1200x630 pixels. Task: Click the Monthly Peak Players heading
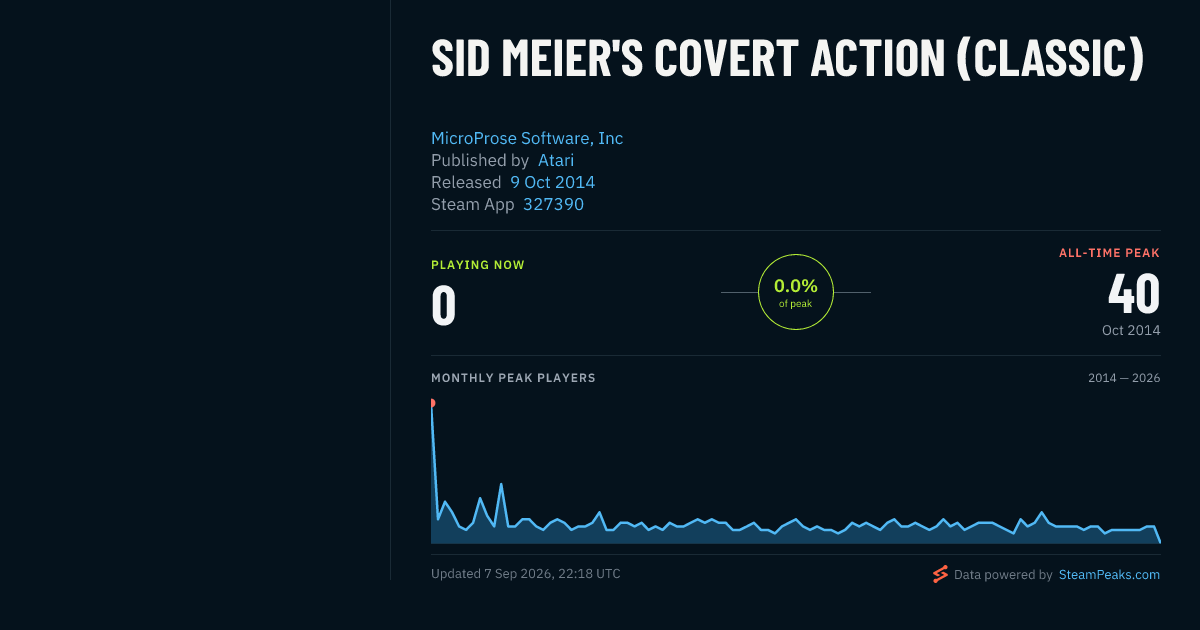pos(513,378)
